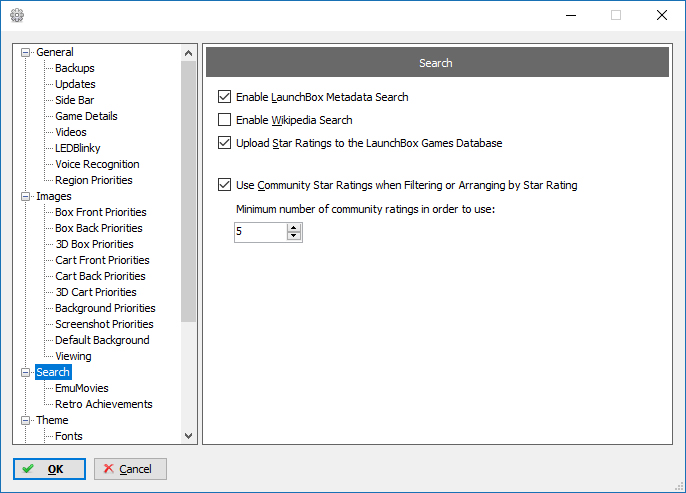Open Voice Recognition settings
The height and width of the screenshot is (493, 686).
97,164
